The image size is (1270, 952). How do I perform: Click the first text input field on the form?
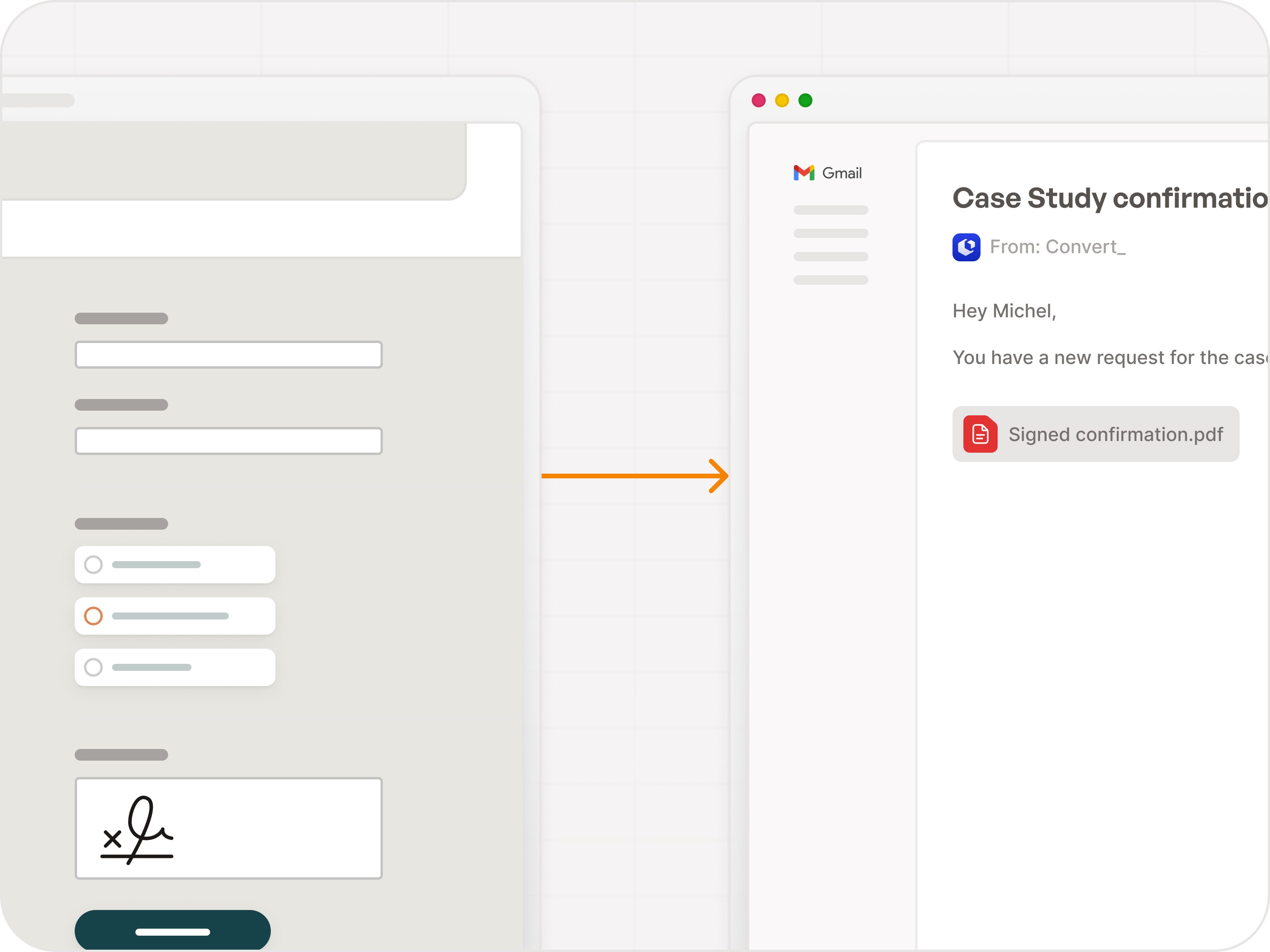pos(228,354)
